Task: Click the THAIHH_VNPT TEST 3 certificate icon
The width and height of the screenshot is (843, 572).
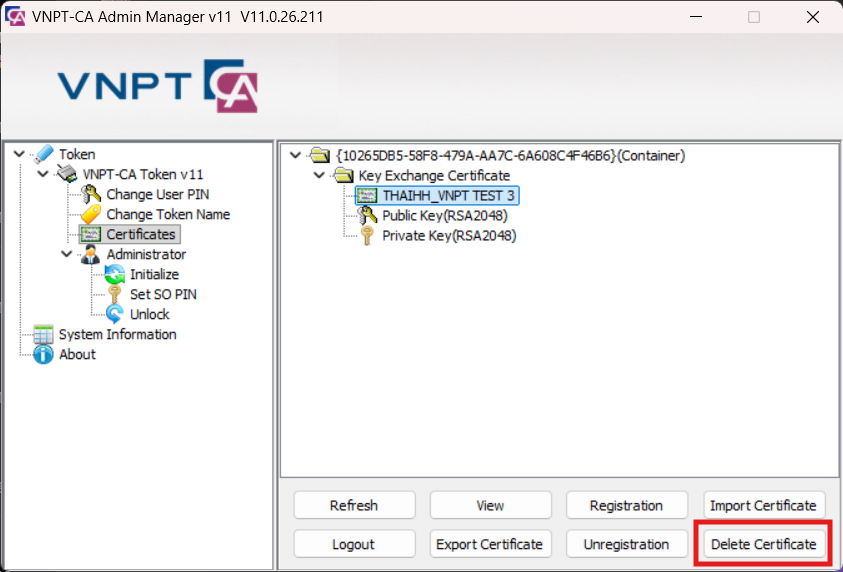Action: point(367,195)
